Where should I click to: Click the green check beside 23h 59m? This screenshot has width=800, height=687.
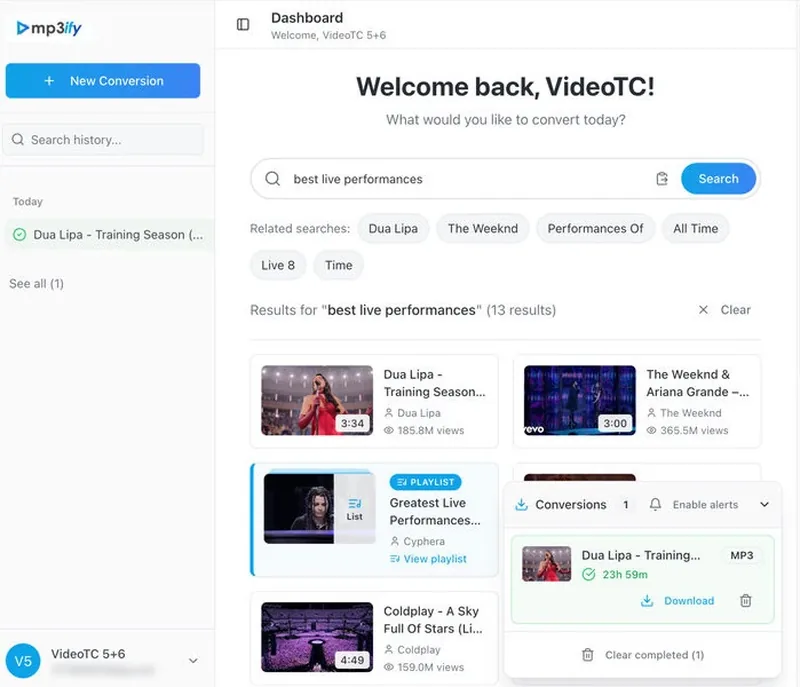pos(588,574)
